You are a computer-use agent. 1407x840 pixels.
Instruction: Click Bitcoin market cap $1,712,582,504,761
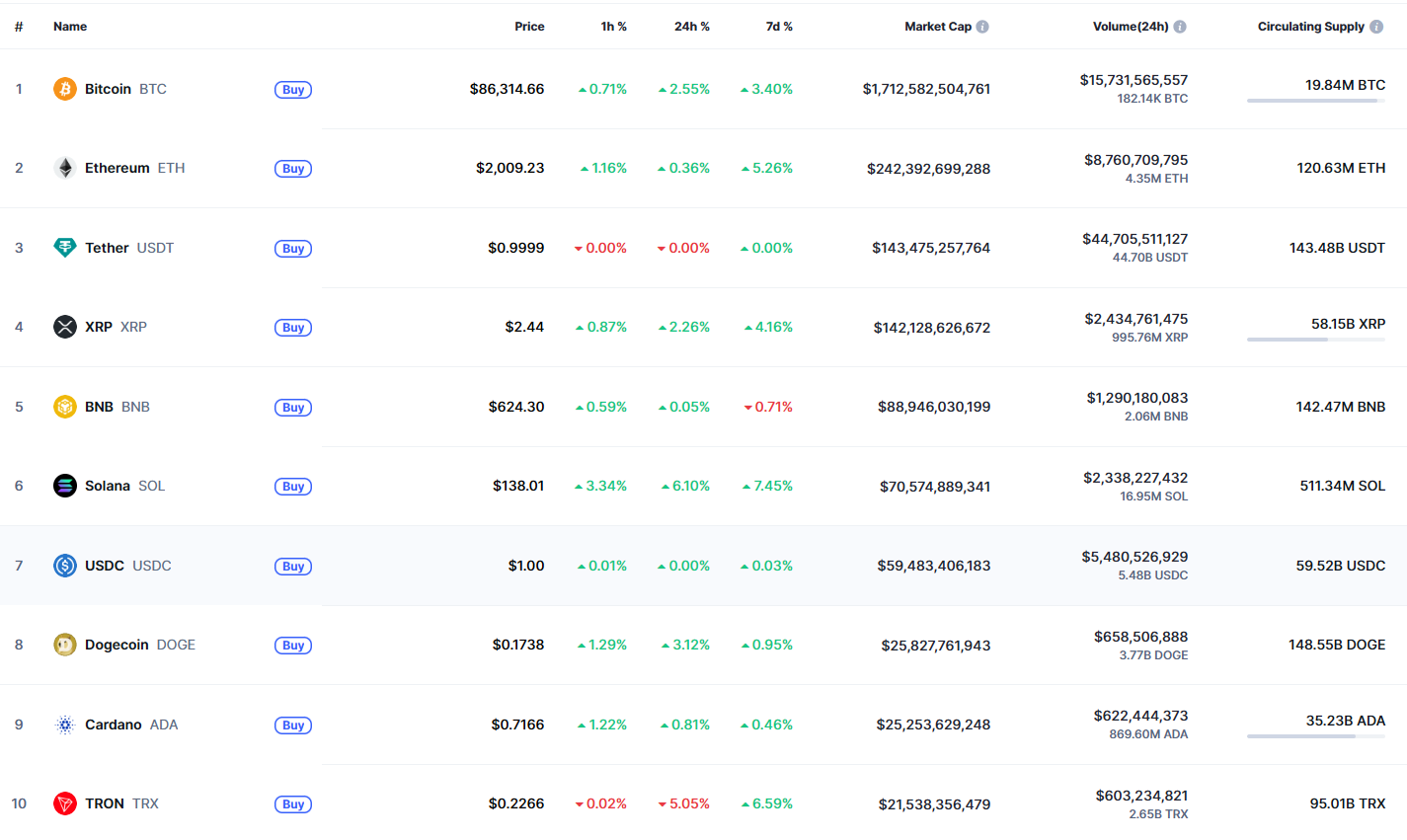tap(926, 89)
